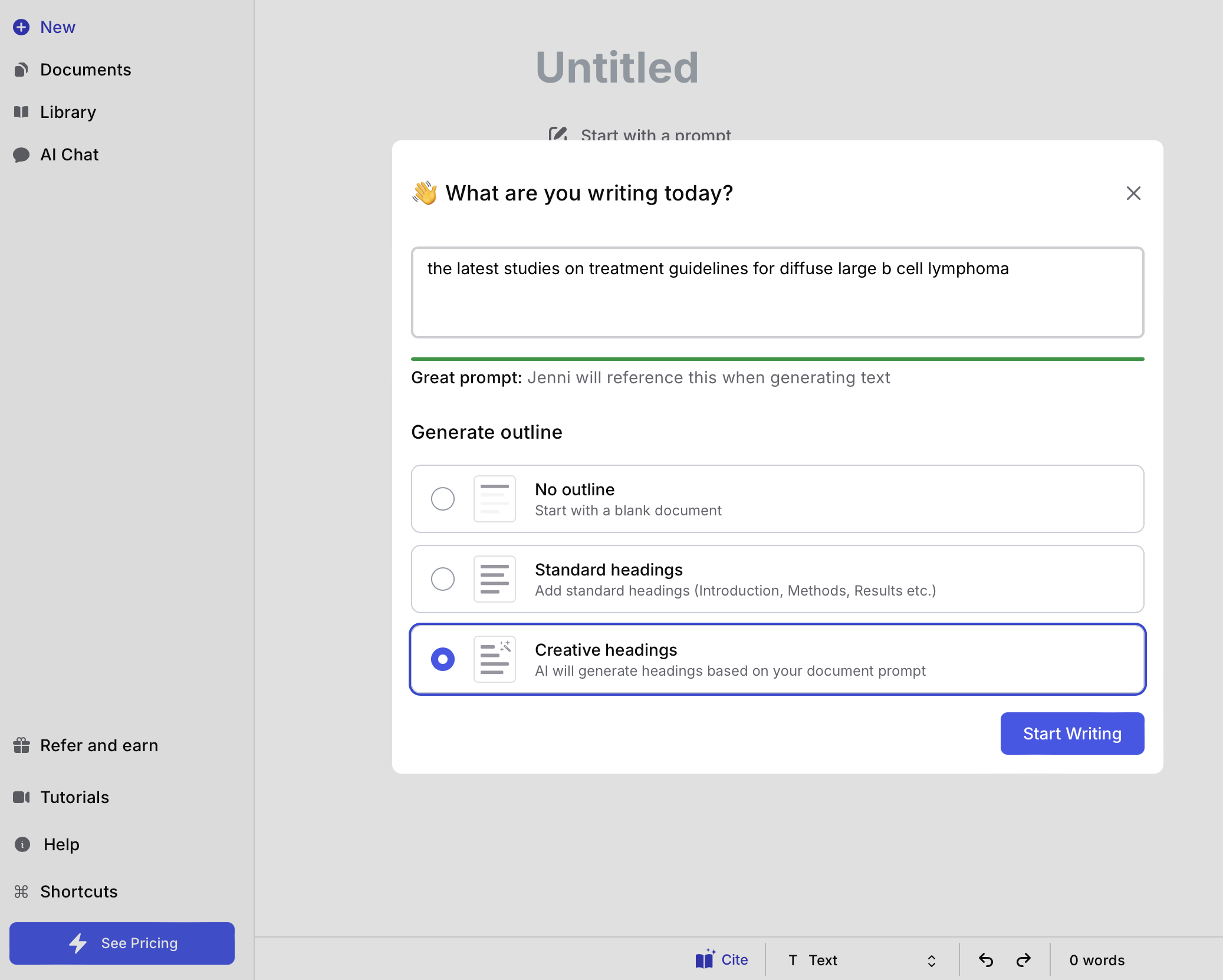1223x980 pixels.
Task: Open the Library book icon
Action: (21, 112)
